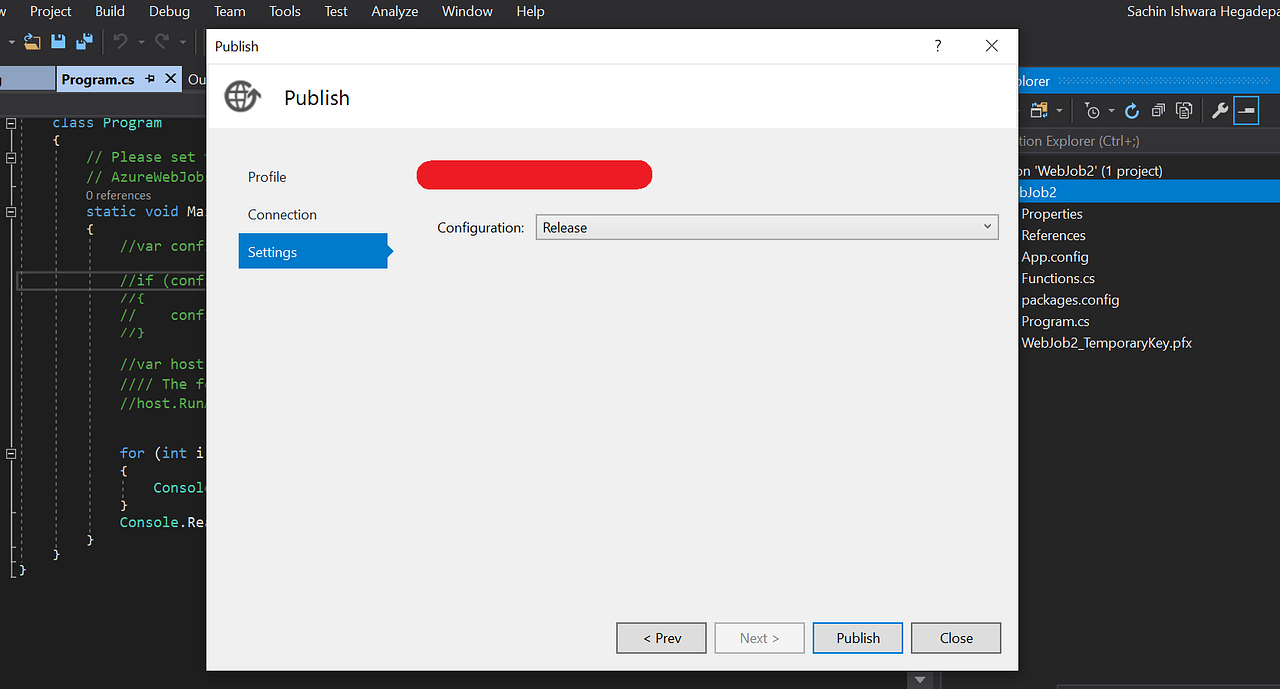Close the Program.cs tab
The image size is (1280, 689).
point(171,78)
